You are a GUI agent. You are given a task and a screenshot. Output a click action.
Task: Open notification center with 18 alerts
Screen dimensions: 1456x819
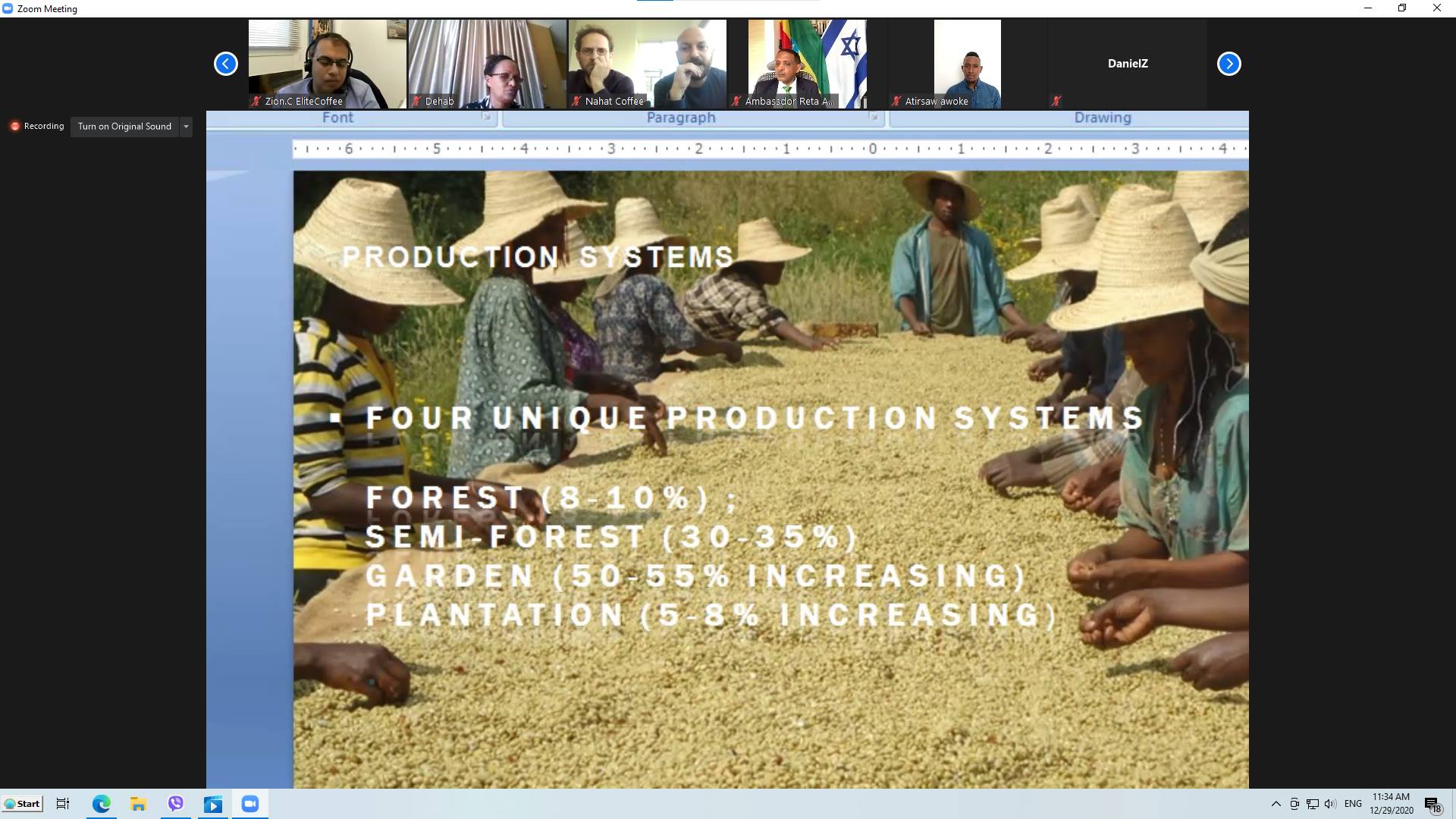point(1432,805)
